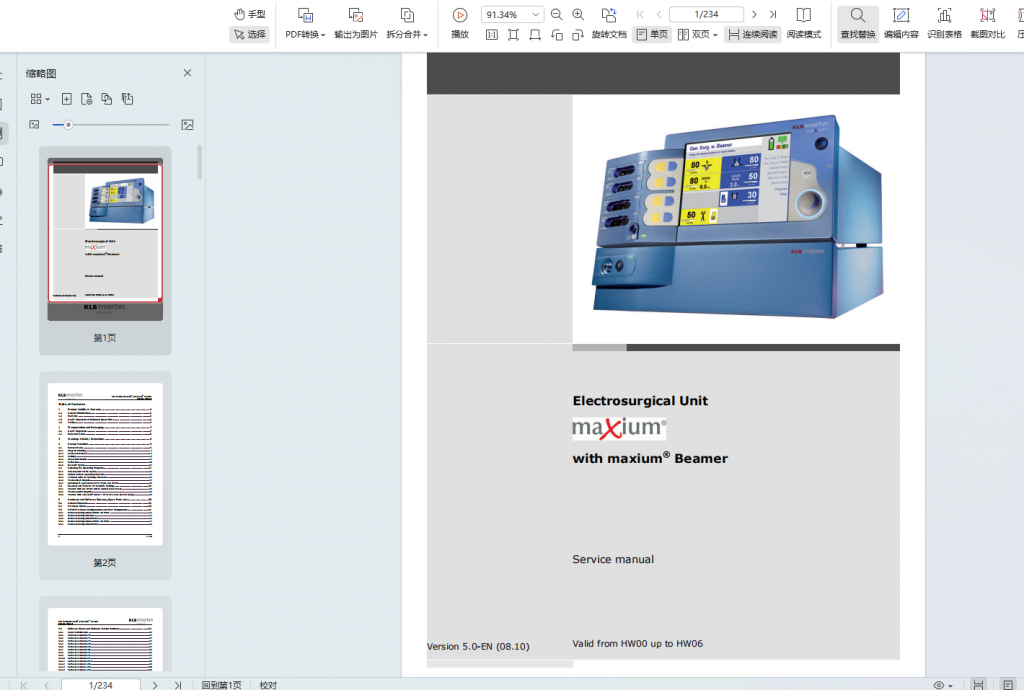The image size is (1024, 690).
Task: Rotate page clockwise in the toolbar
Action: click(x=578, y=35)
